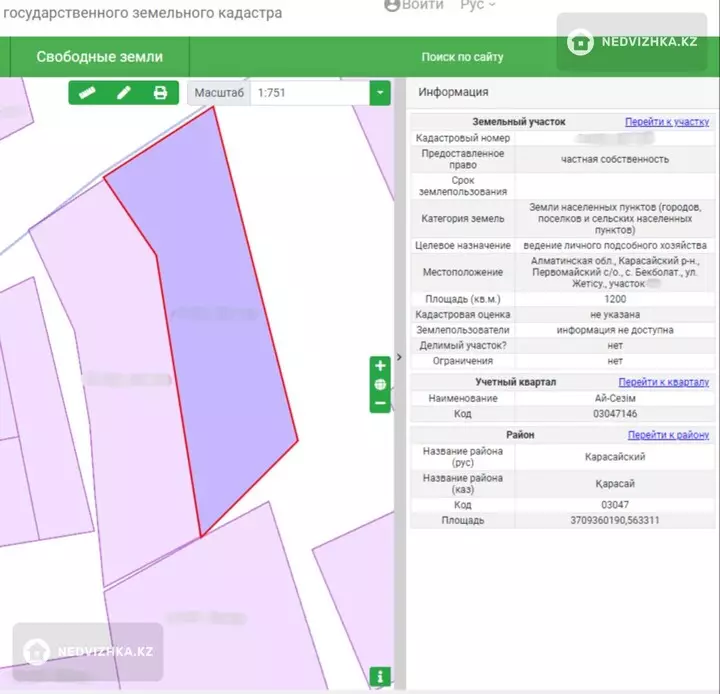
Task: Print the cadastral map
Action: pyautogui.click(x=160, y=93)
